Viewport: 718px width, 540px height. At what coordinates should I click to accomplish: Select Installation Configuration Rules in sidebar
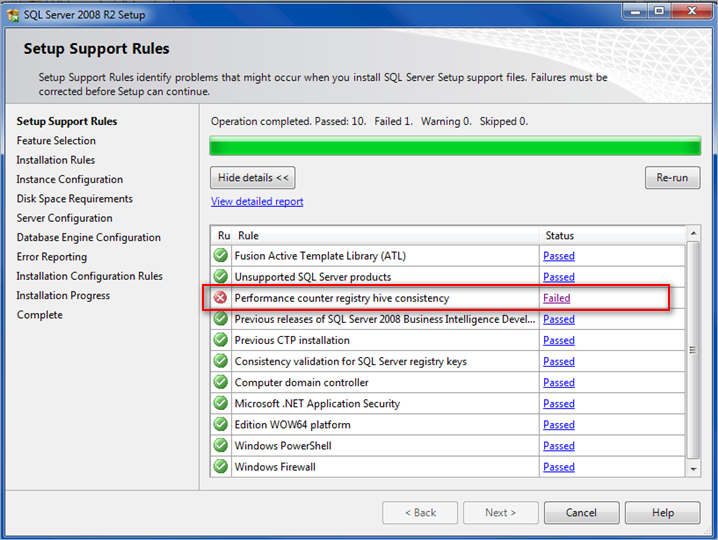click(x=90, y=276)
